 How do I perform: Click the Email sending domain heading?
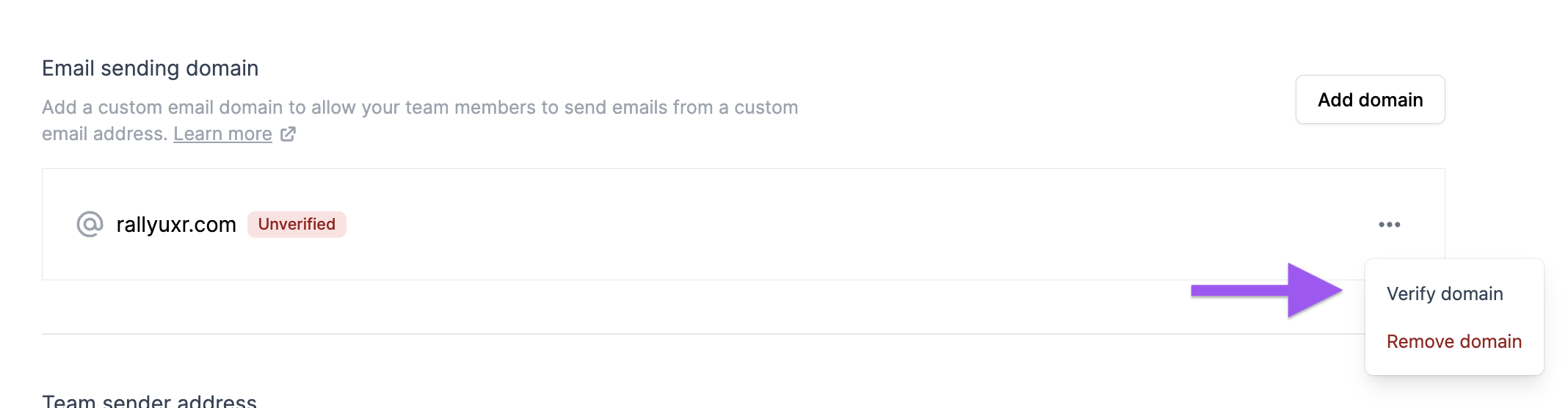(x=150, y=68)
